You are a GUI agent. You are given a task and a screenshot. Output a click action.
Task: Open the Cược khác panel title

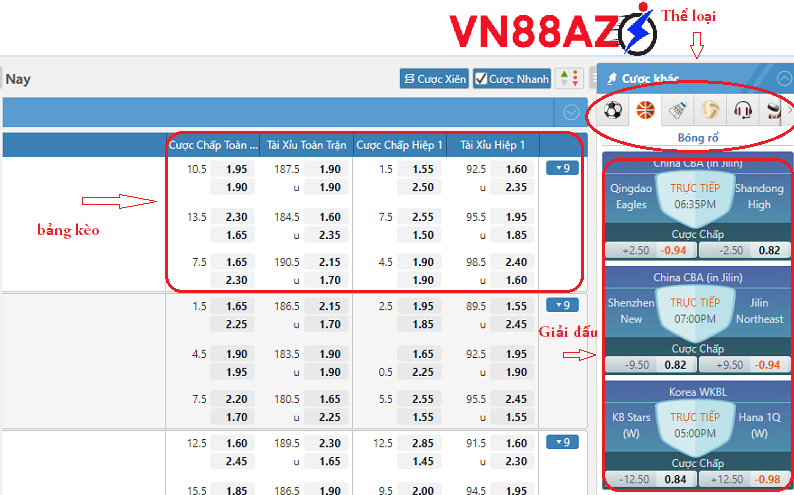point(650,78)
